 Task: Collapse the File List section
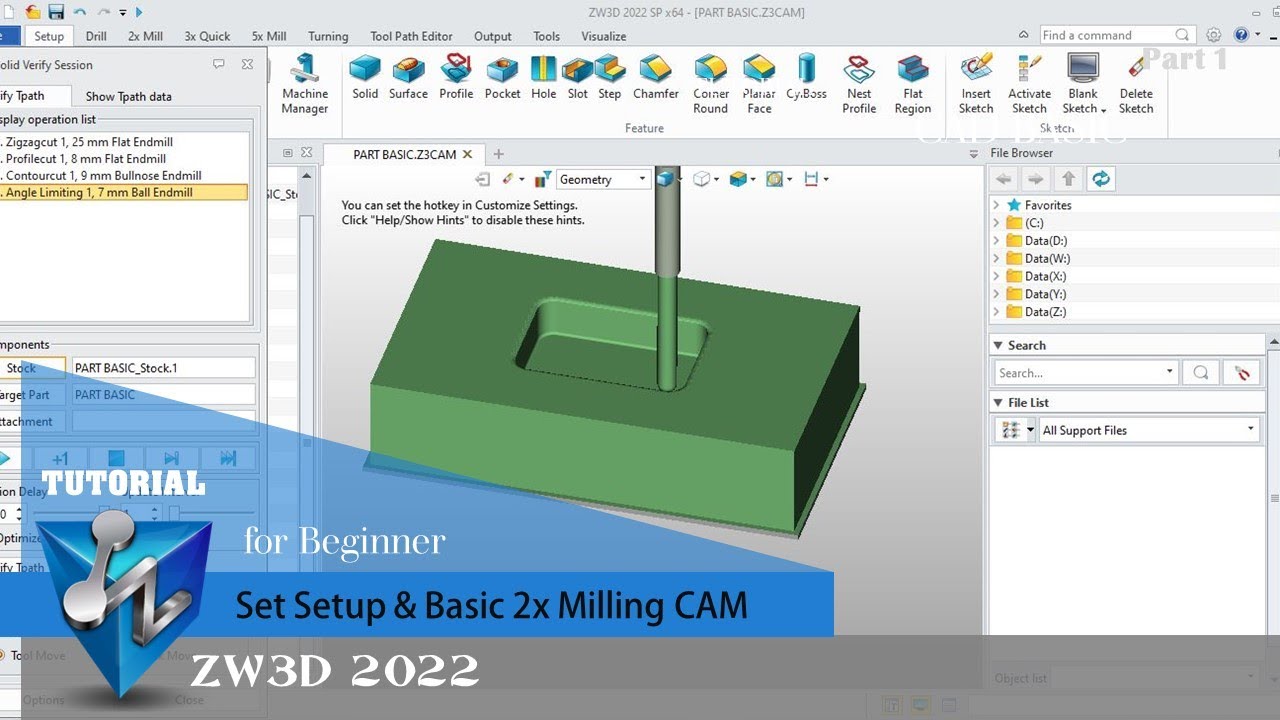[x=998, y=402]
